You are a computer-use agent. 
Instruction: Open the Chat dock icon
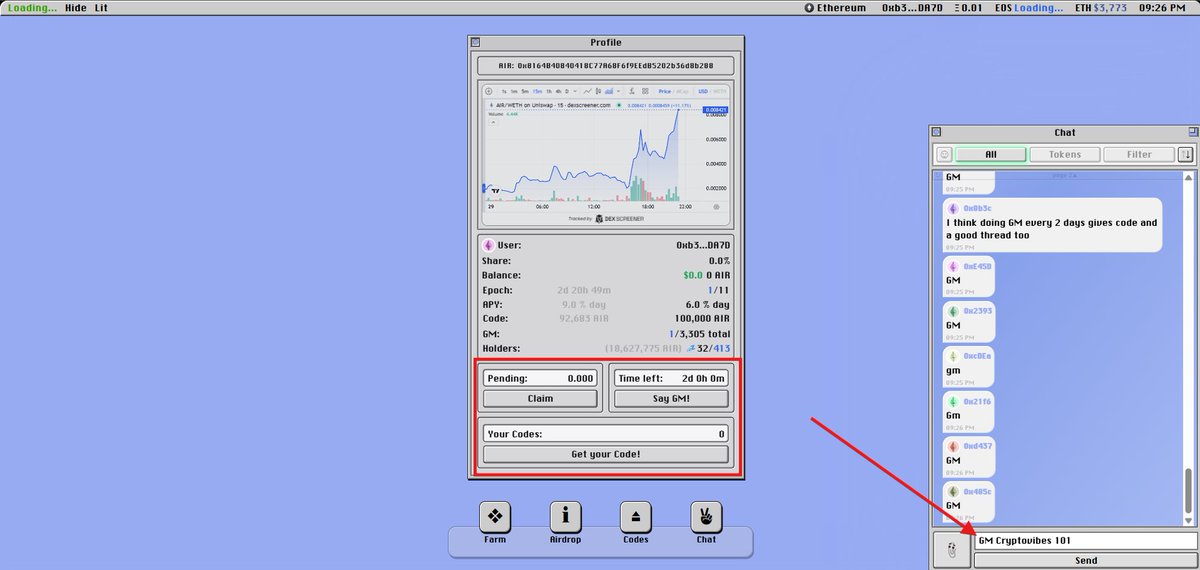coord(706,517)
